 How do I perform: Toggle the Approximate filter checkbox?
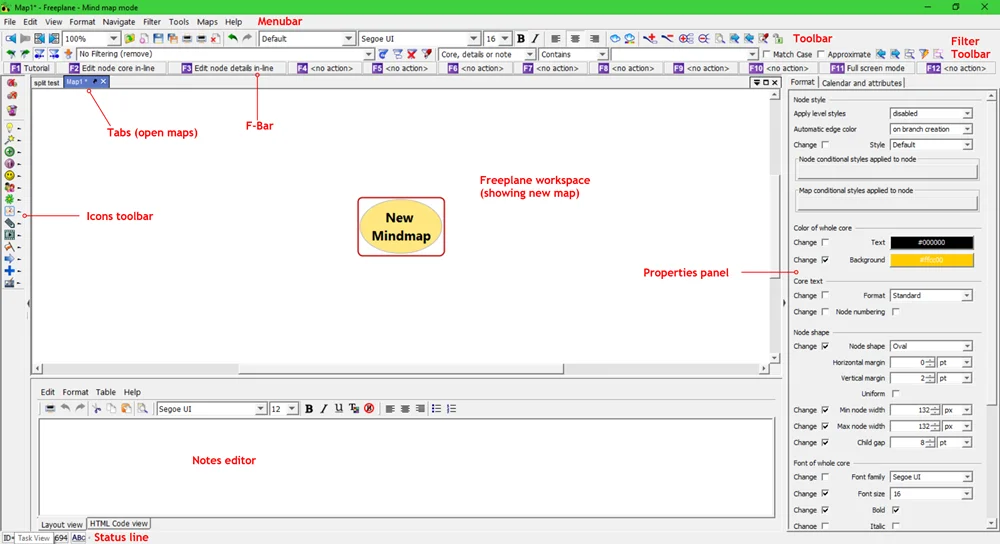point(821,54)
